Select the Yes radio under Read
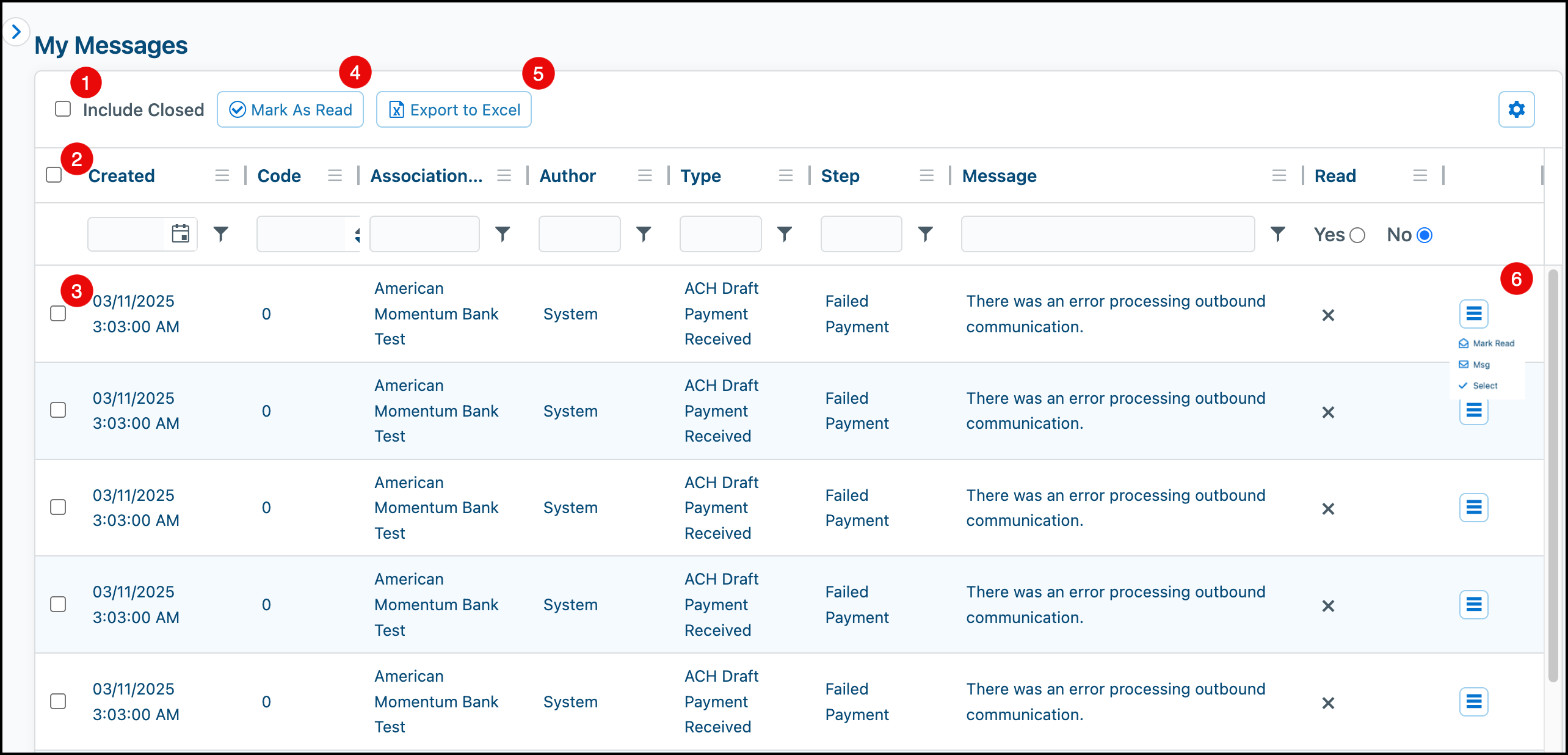Image resolution: width=1568 pixels, height=755 pixels. click(x=1357, y=235)
